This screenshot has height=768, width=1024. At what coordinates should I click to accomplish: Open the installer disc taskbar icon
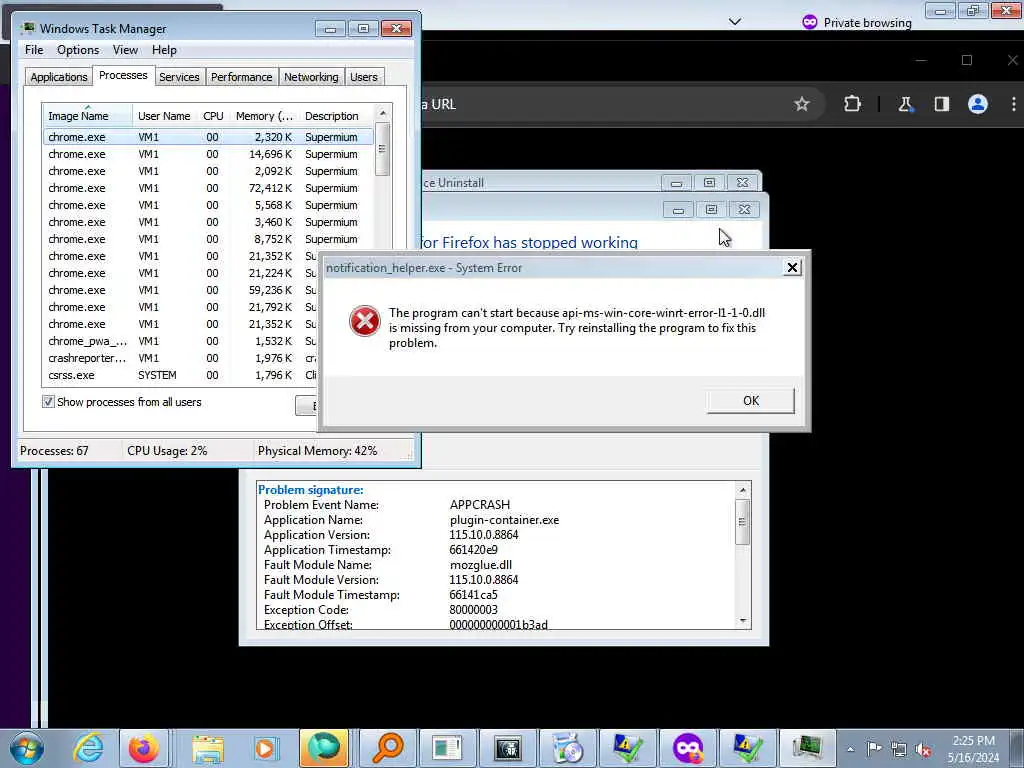pyautogui.click(x=567, y=748)
